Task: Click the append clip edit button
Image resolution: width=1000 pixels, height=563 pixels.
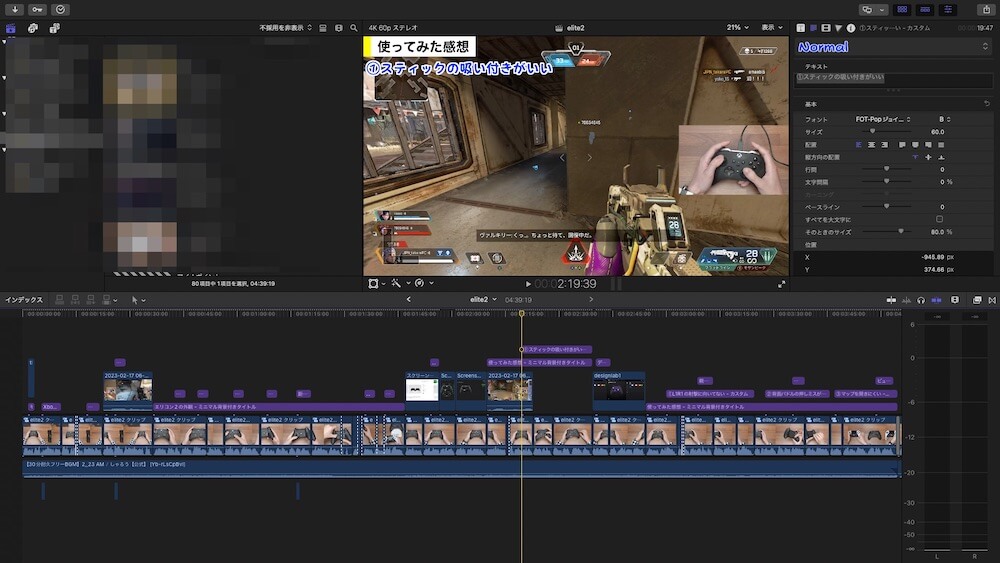Action: coord(91,300)
